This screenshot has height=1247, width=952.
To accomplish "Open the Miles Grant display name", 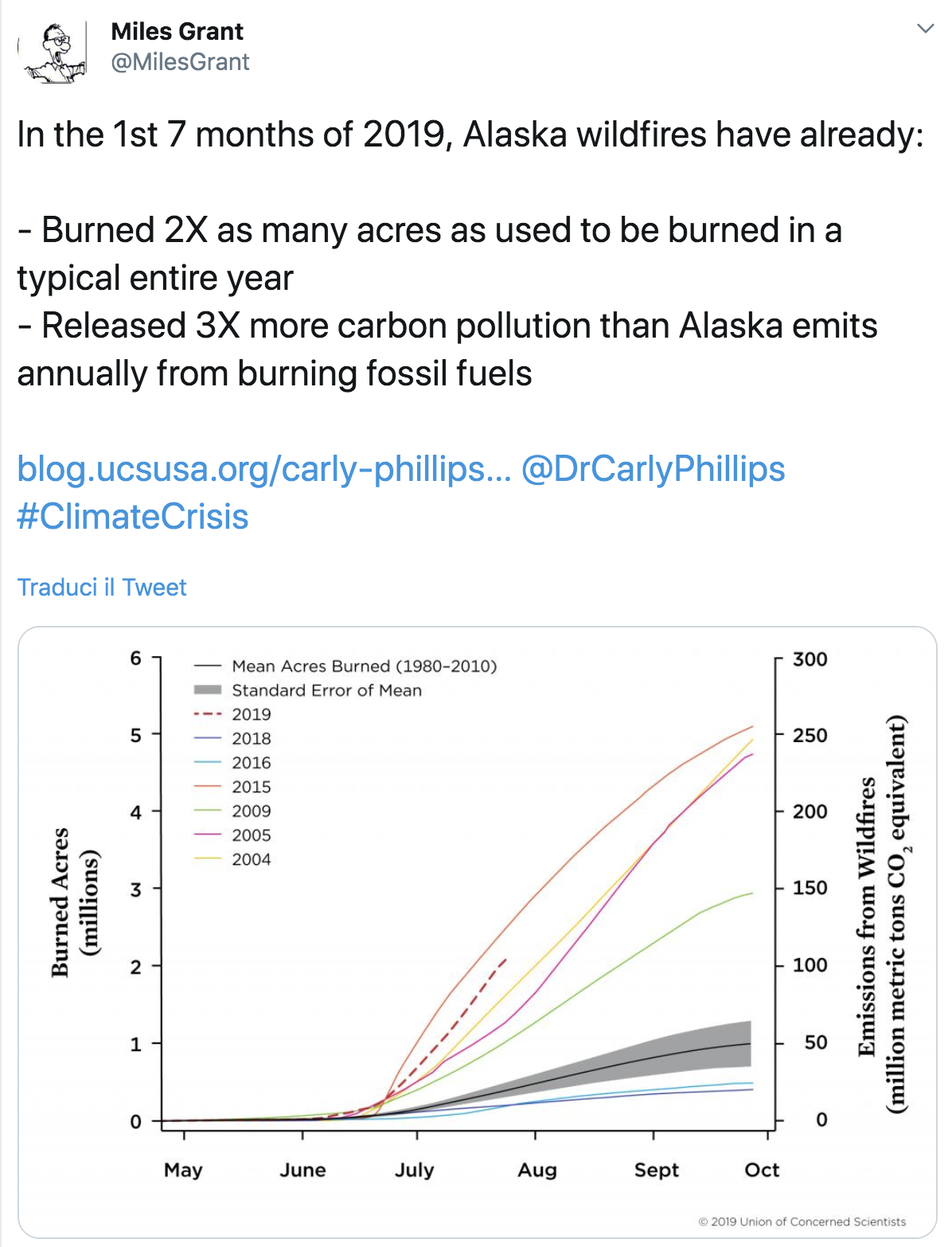I will click(177, 31).
